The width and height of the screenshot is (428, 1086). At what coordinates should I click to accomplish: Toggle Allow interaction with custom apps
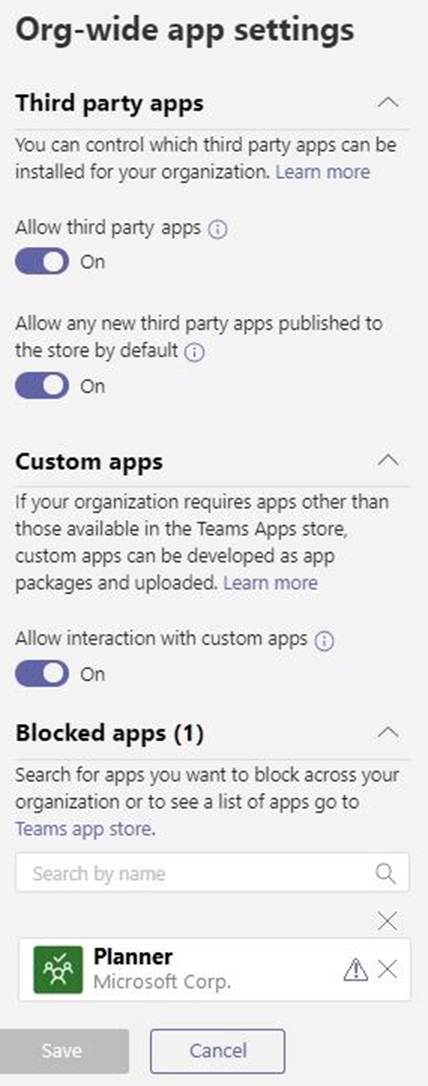click(42, 673)
